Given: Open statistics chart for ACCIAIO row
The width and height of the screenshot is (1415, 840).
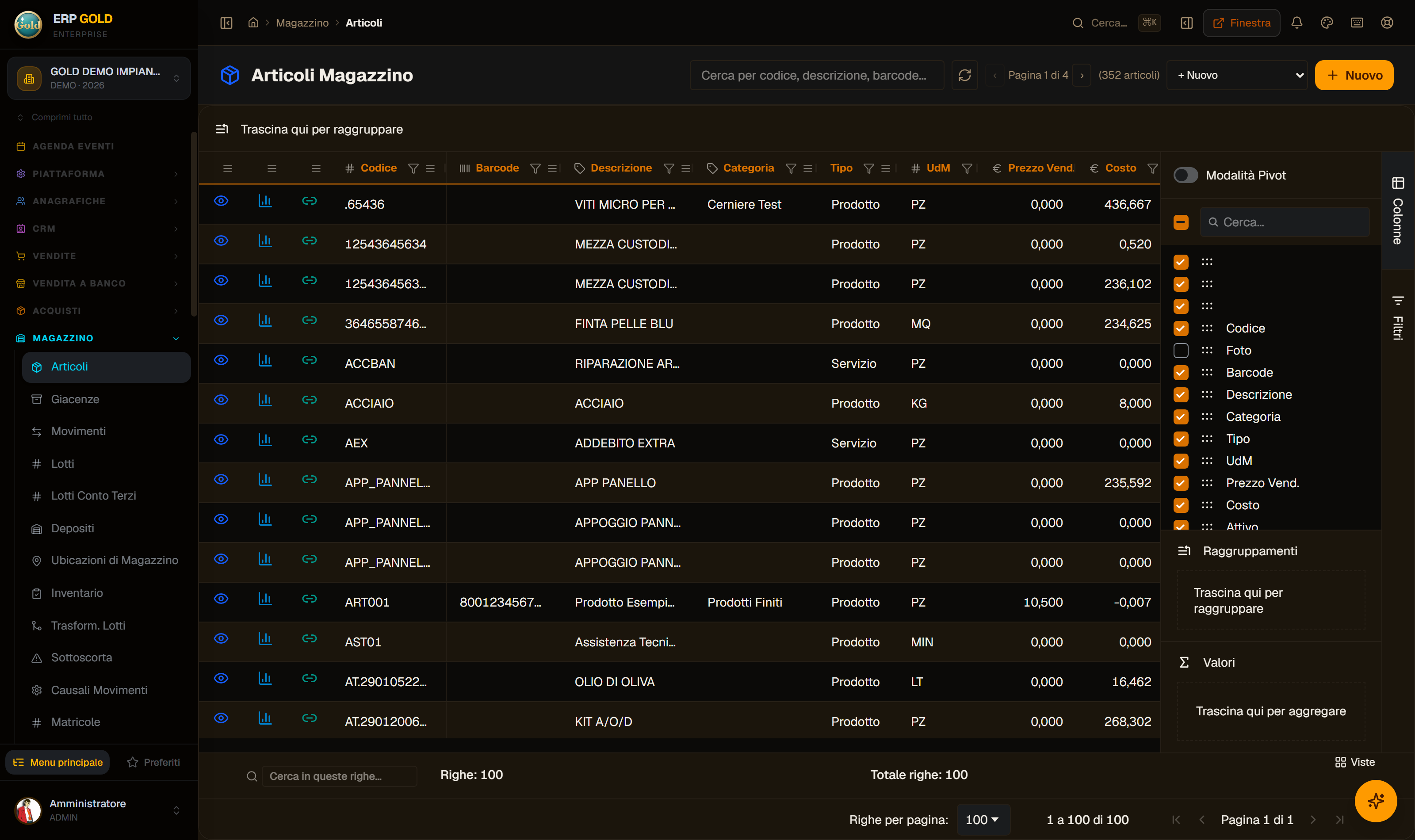Looking at the screenshot, I should [265, 400].
